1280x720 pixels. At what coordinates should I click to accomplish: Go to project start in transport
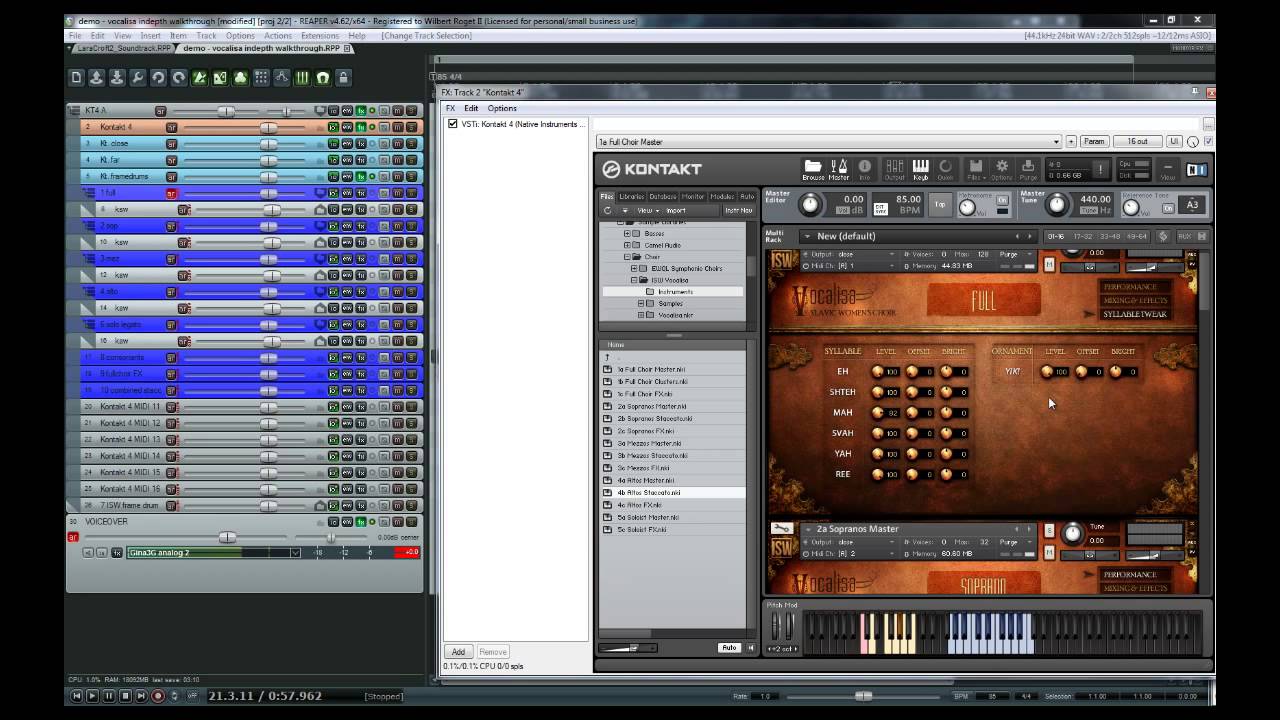pyautogui.click(x=77, y=696)
